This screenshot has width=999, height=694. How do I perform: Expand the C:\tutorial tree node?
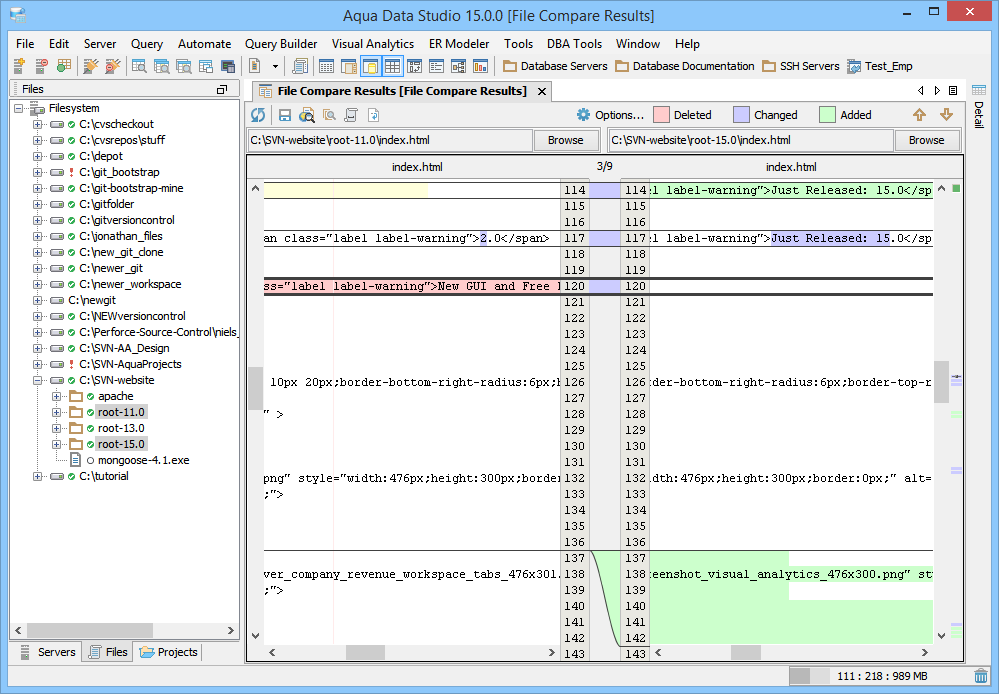click(x=38, y=476)
